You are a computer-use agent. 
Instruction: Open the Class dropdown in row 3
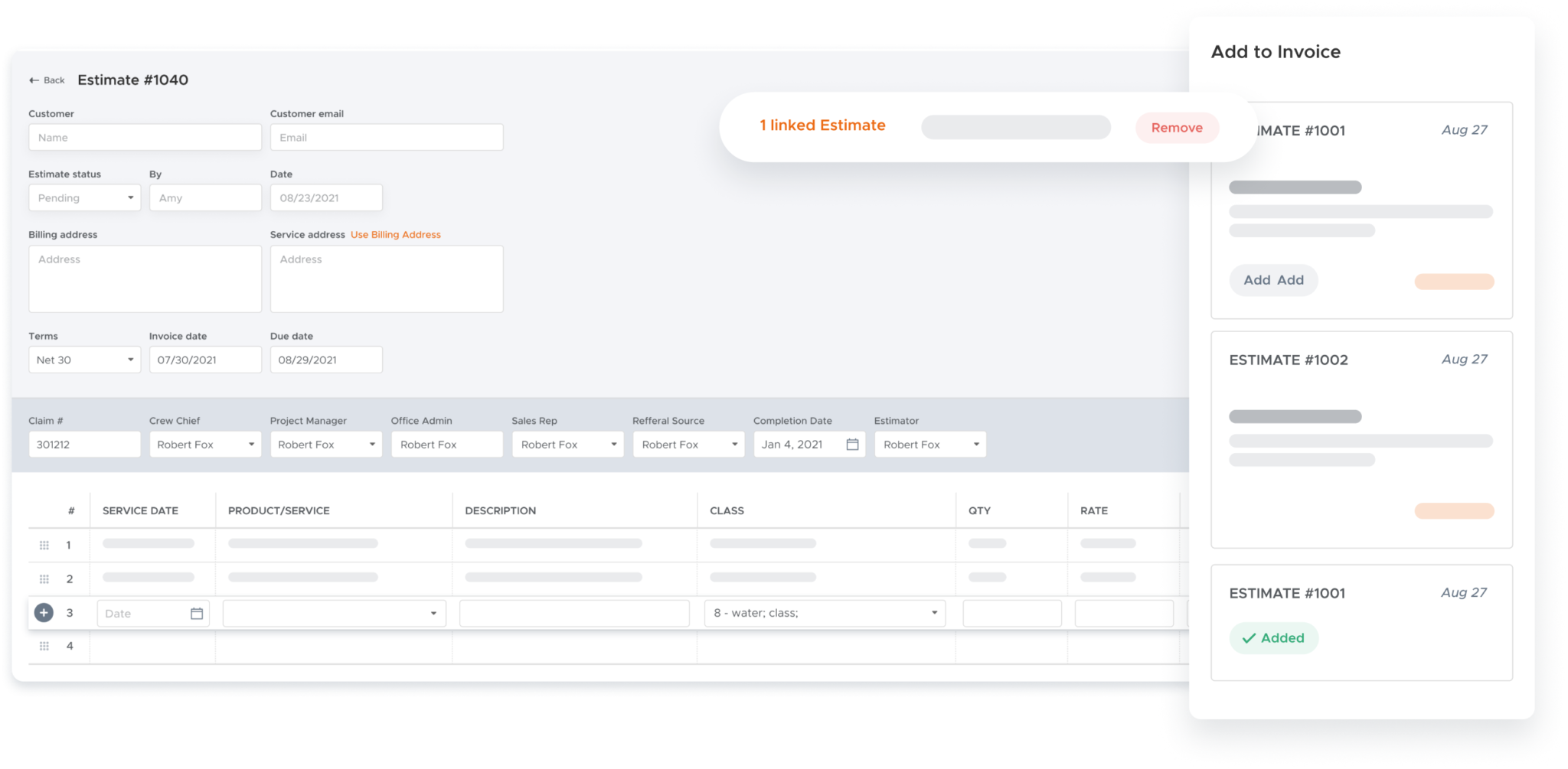[824, 612]
